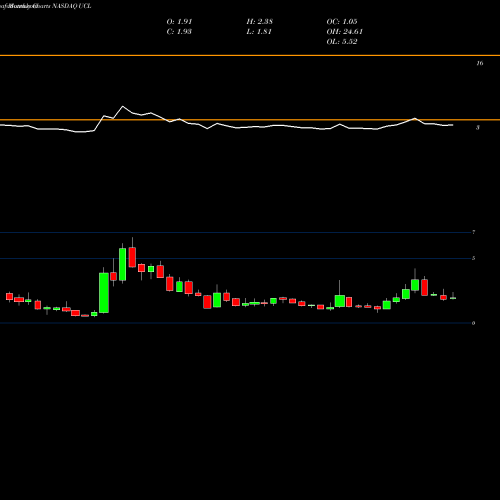Select the 'OC: 1.05' reading

pos(342,22)
